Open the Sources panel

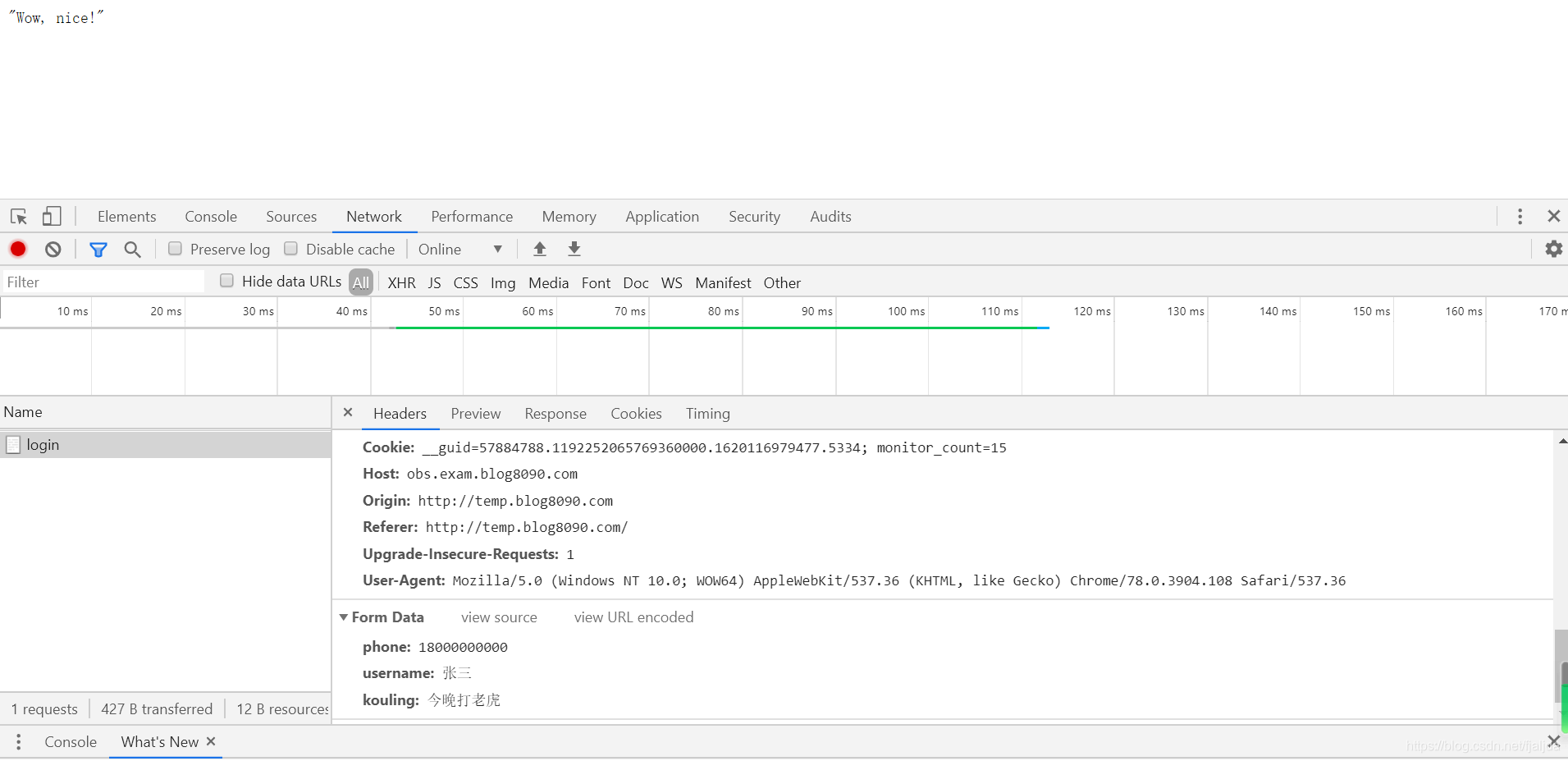291,217
